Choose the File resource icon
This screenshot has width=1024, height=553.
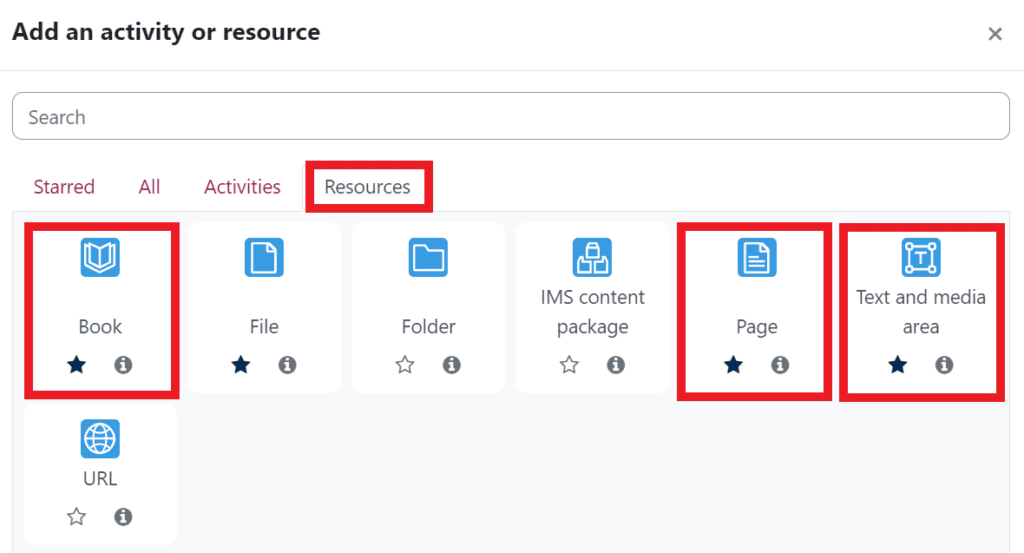click(x=264, y=258)
